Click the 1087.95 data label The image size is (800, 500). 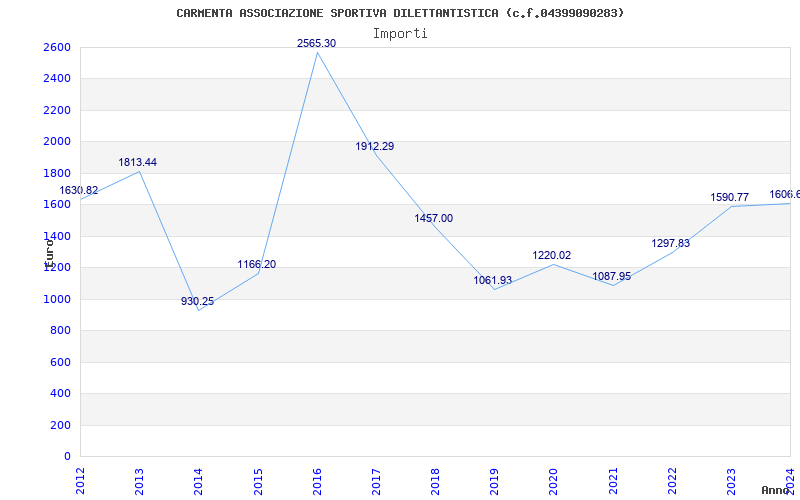[x=612, y=277]
